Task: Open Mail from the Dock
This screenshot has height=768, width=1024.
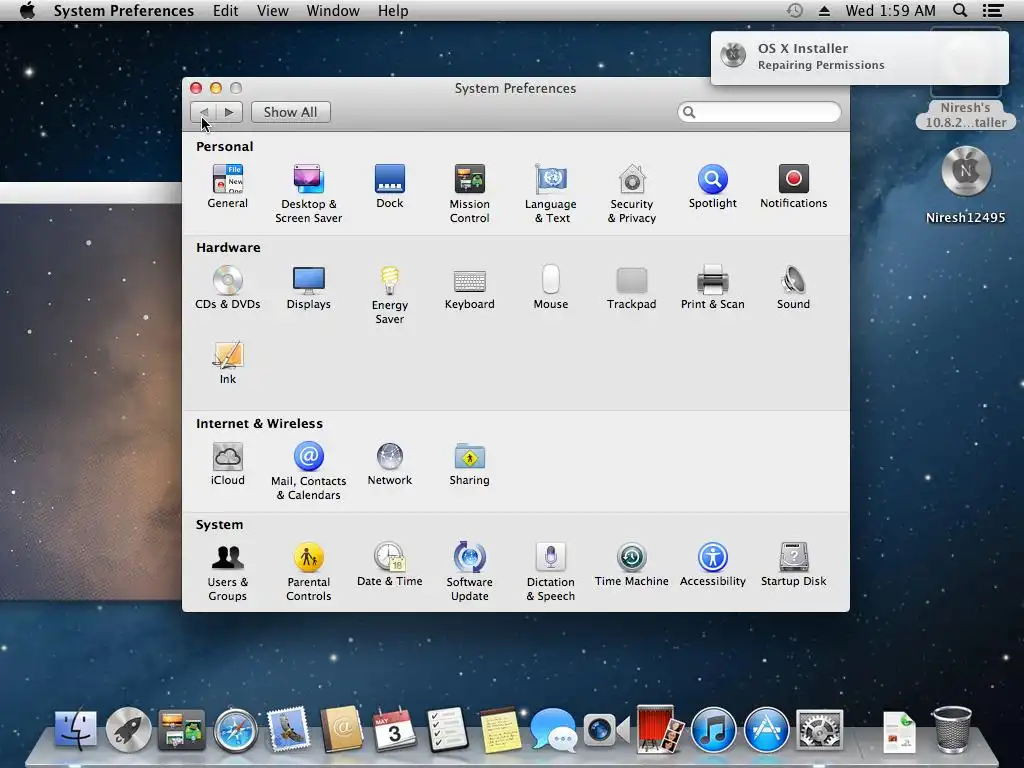Action: (x=288, y=728)
